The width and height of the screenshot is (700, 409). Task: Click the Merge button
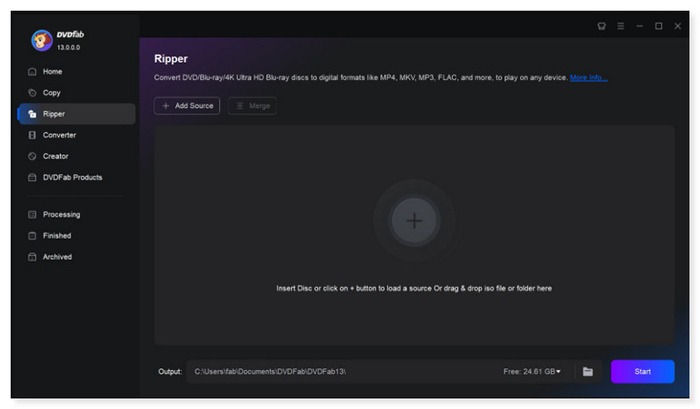[252, 106]
